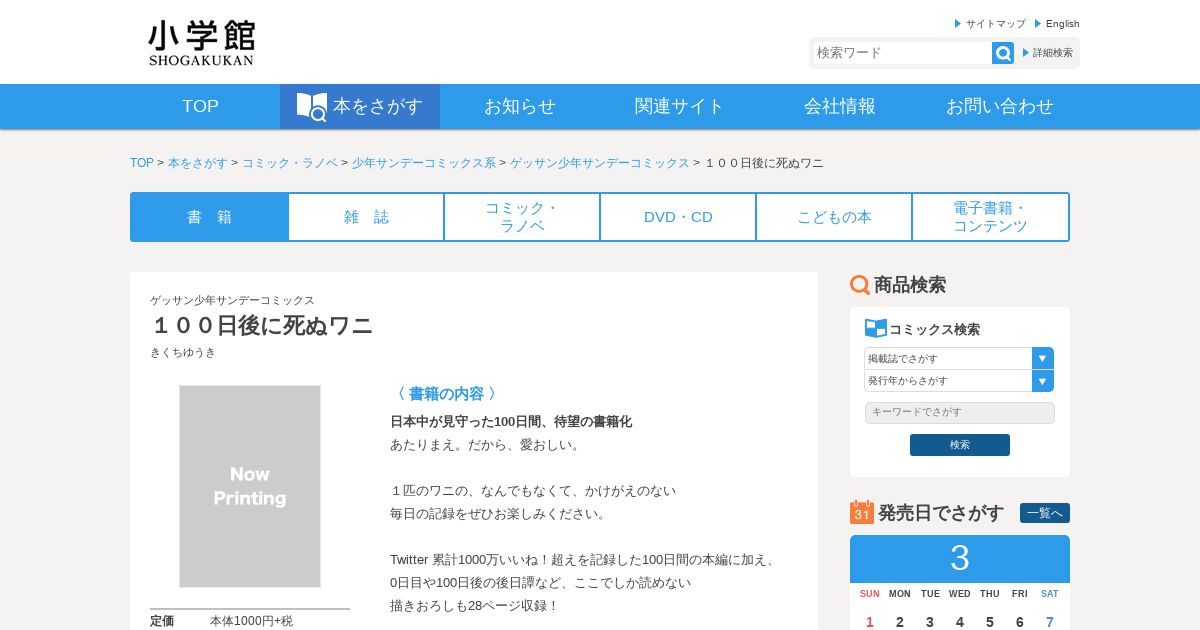1200x630 pixels.
Task: Click the コミックス検索 book icon
Action: (x=876, y=328)
